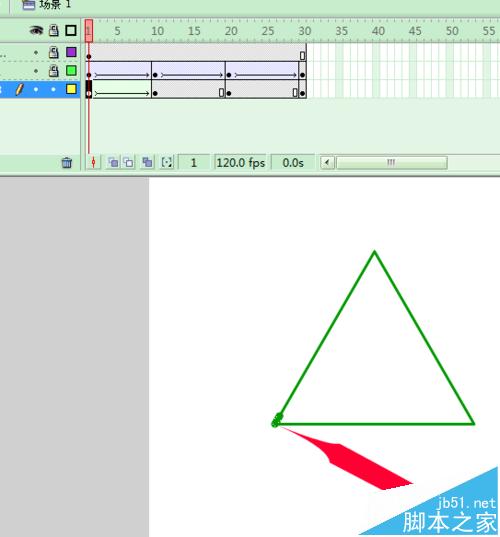Viewport: 500px width, 537px height.
Task: Click frame 45 on the timeline ruler
Action: coord(415,31)
